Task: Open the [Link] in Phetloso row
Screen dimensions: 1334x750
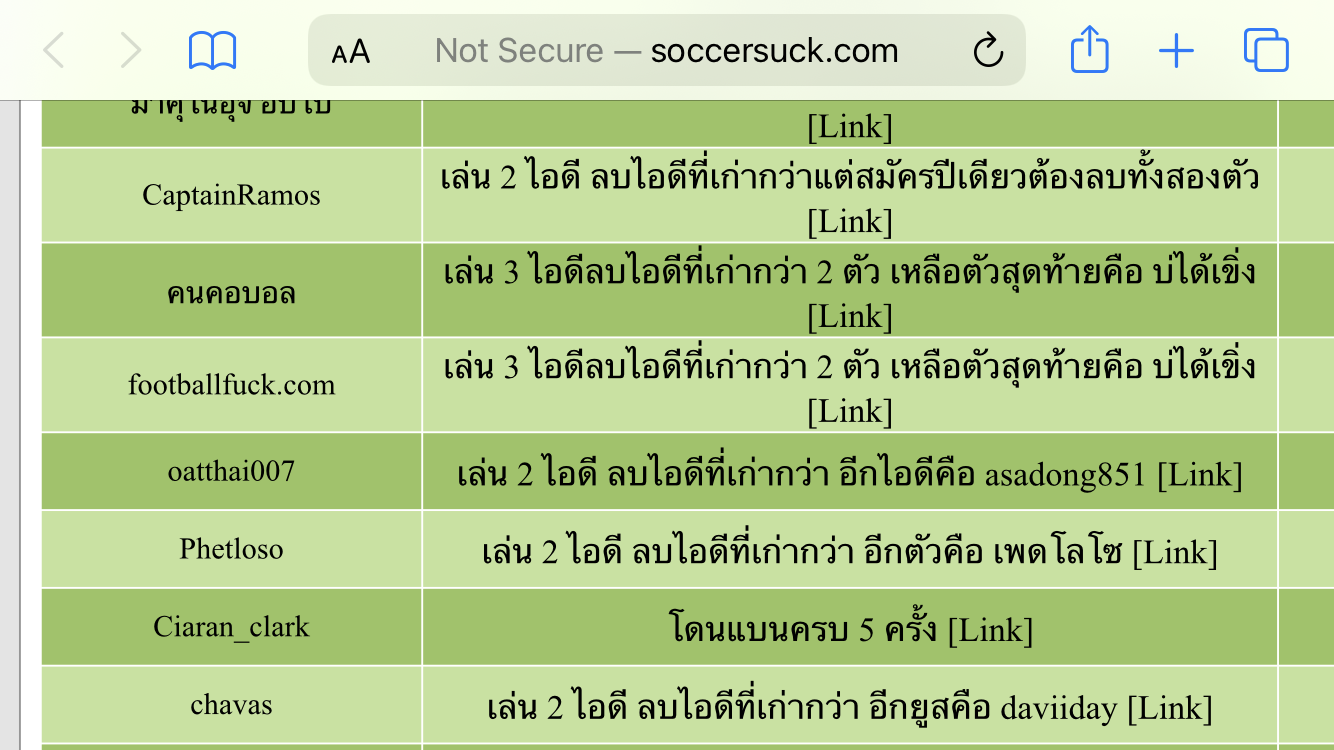Action: (x=1174, y=552)
